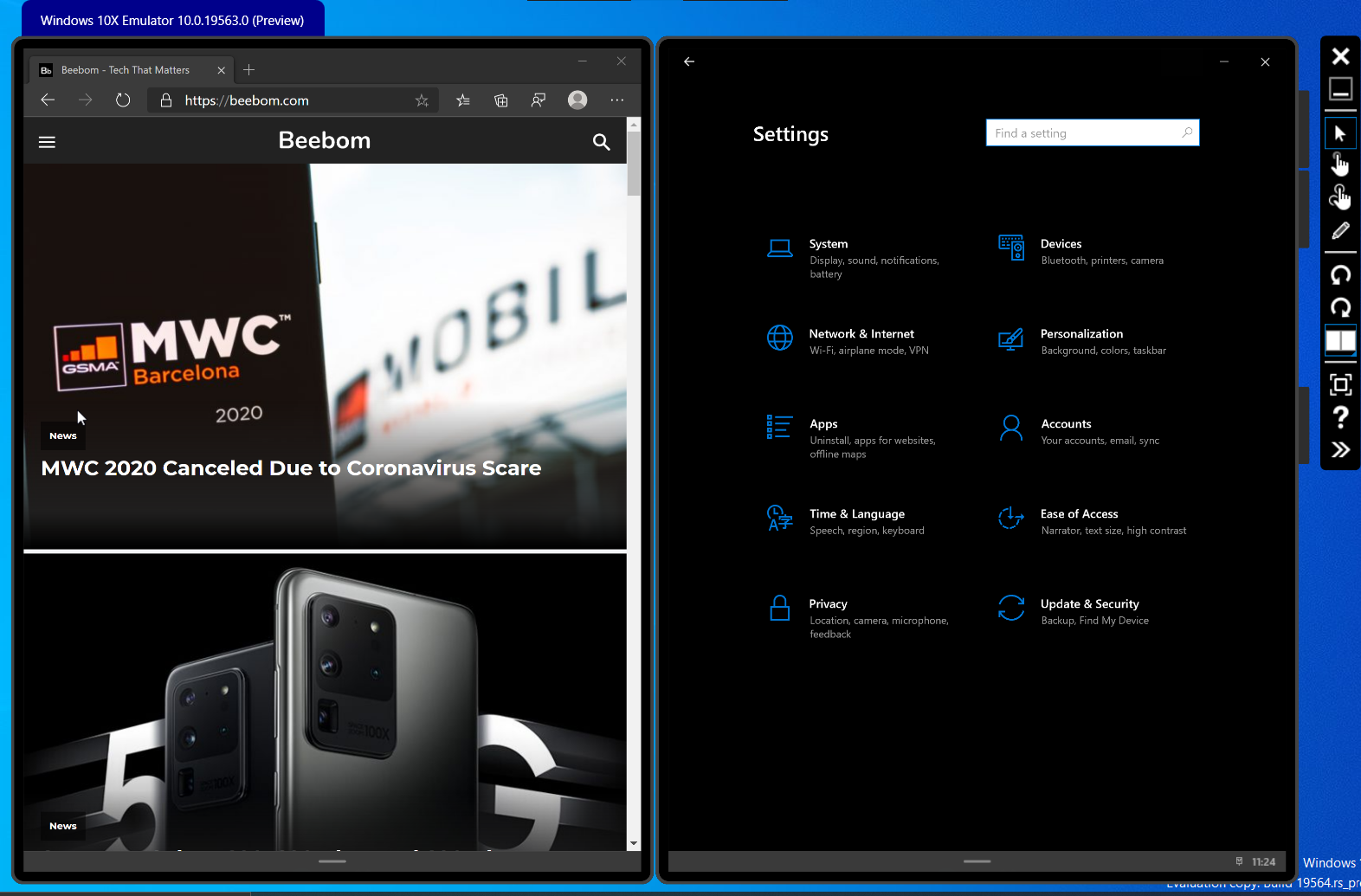Click the Settings search magnifier icon
Image resolution: width=1361 pixels, height=896 pixels.
point(1187,132)
